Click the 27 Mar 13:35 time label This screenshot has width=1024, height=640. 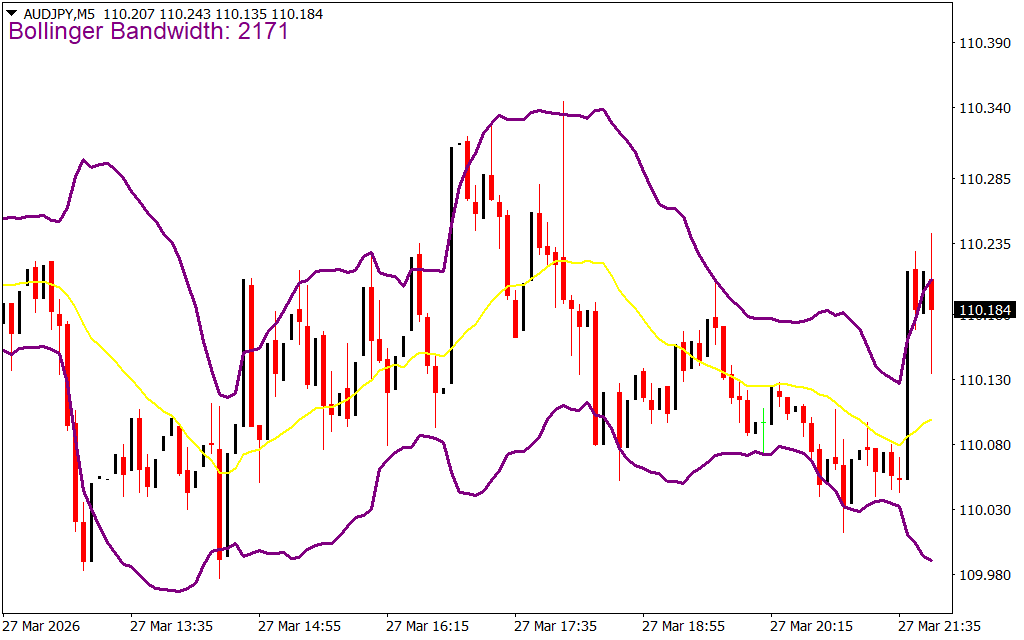point(171,626)
